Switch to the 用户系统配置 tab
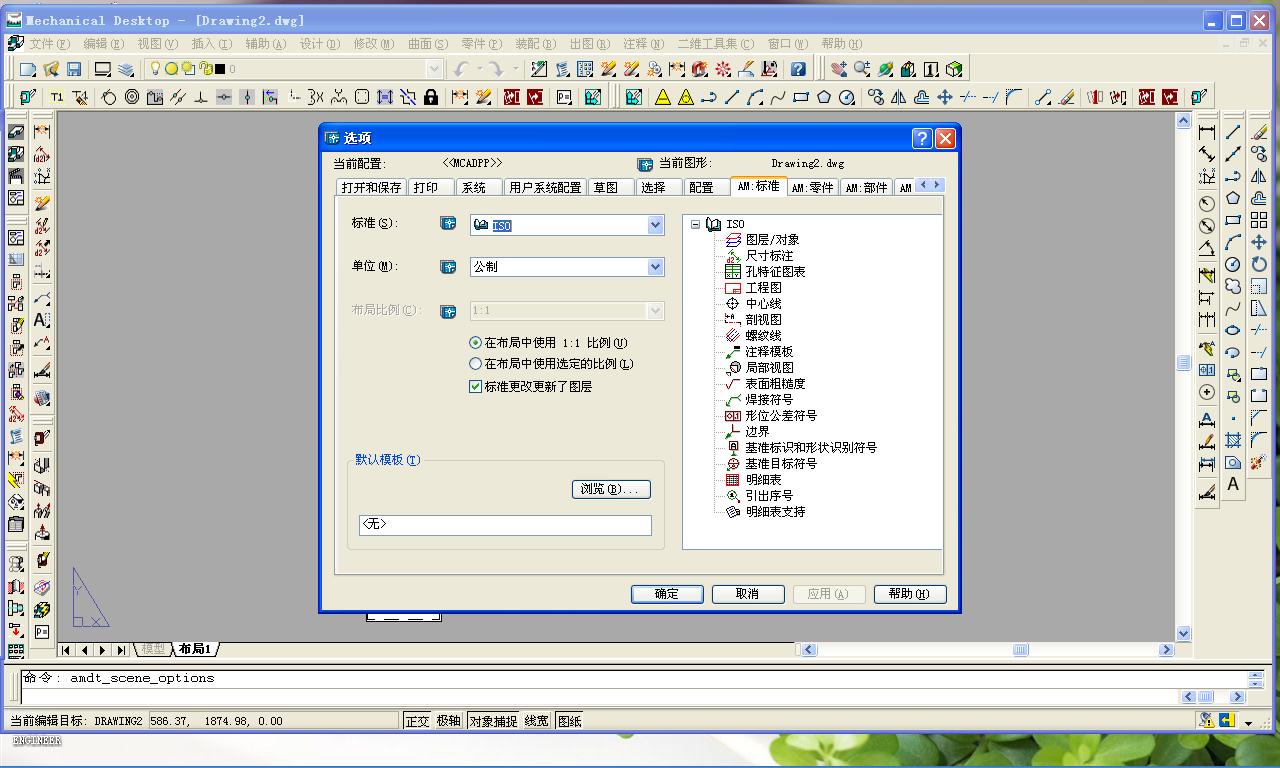1280x768 pixels. [545, 187]
